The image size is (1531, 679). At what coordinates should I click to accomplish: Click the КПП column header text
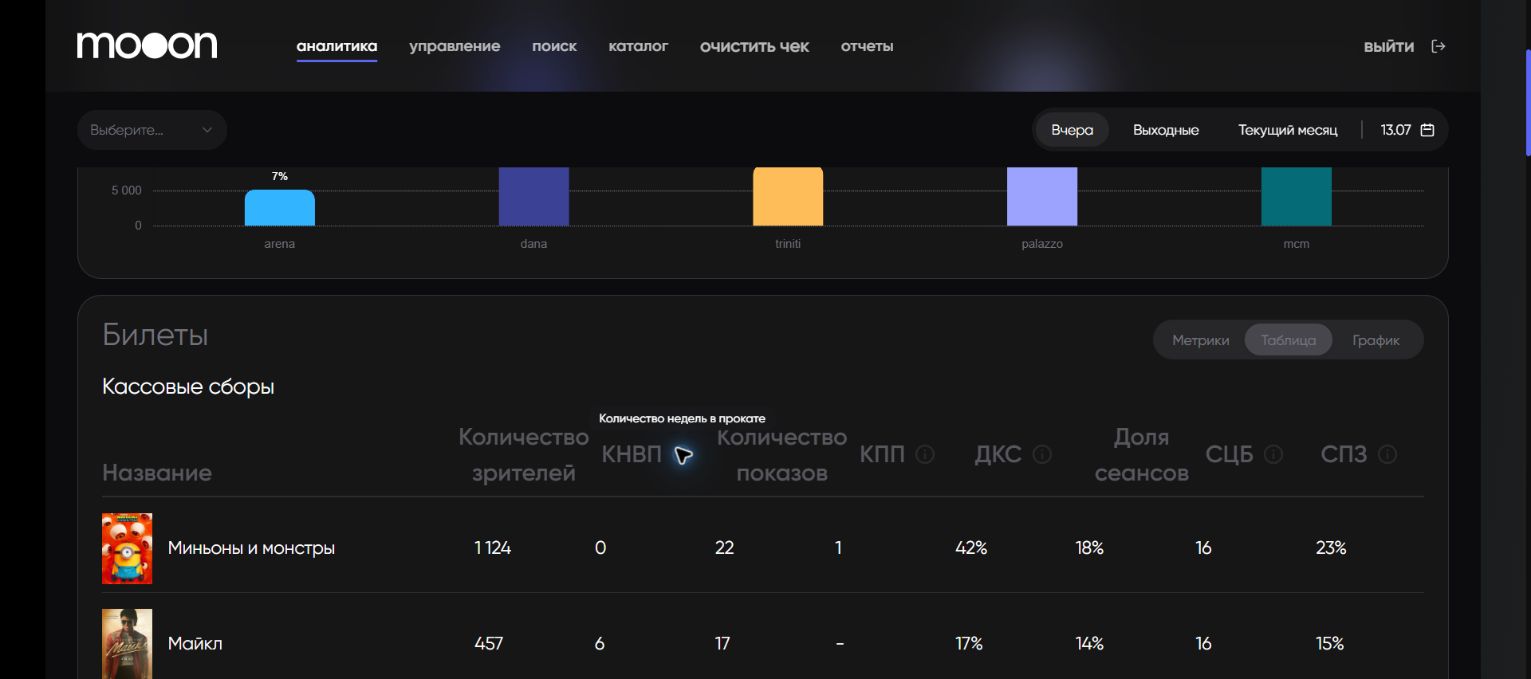[883, 455]
